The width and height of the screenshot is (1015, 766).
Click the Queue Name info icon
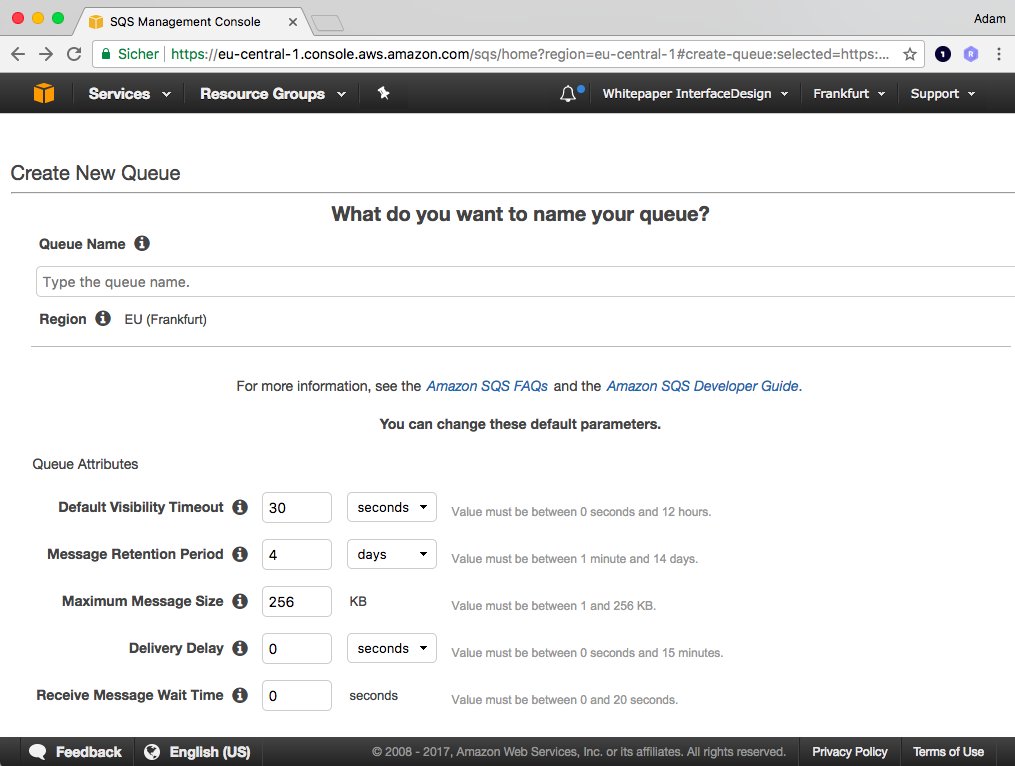coord(142,243)
